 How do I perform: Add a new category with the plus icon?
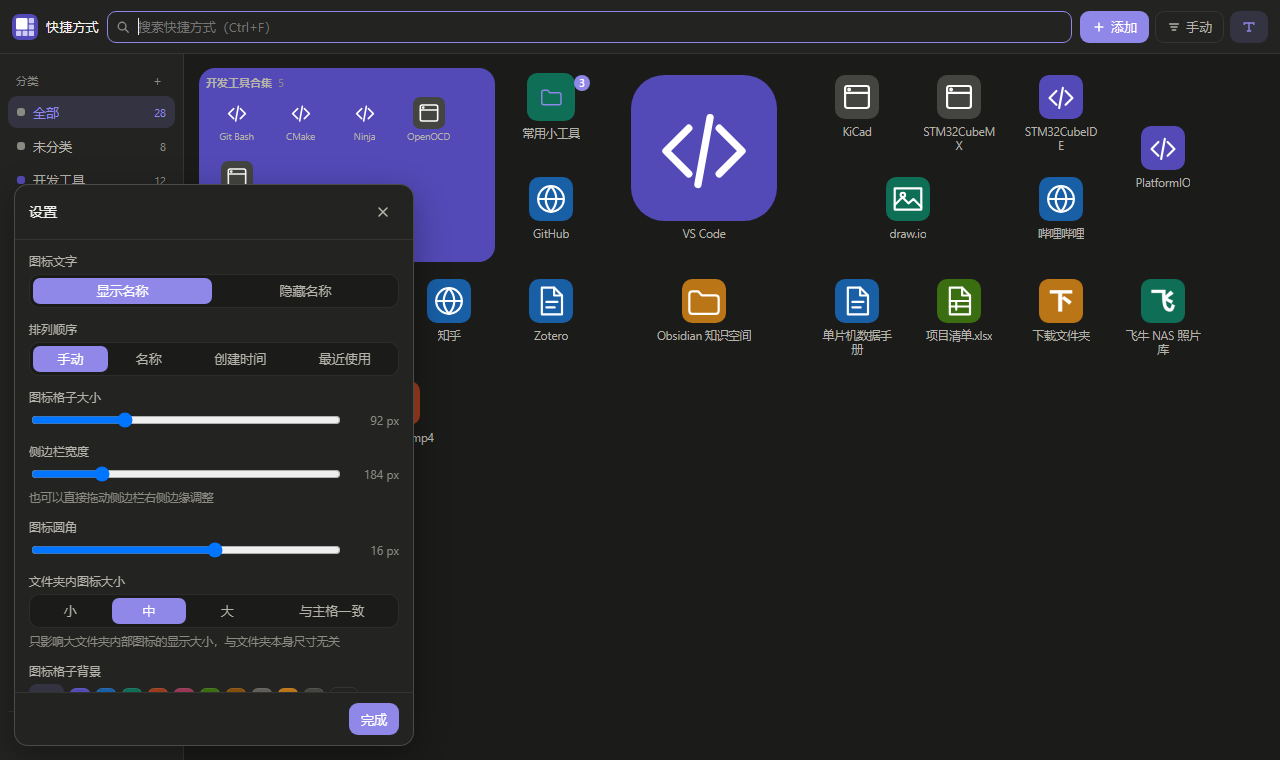tap(157, 81)
